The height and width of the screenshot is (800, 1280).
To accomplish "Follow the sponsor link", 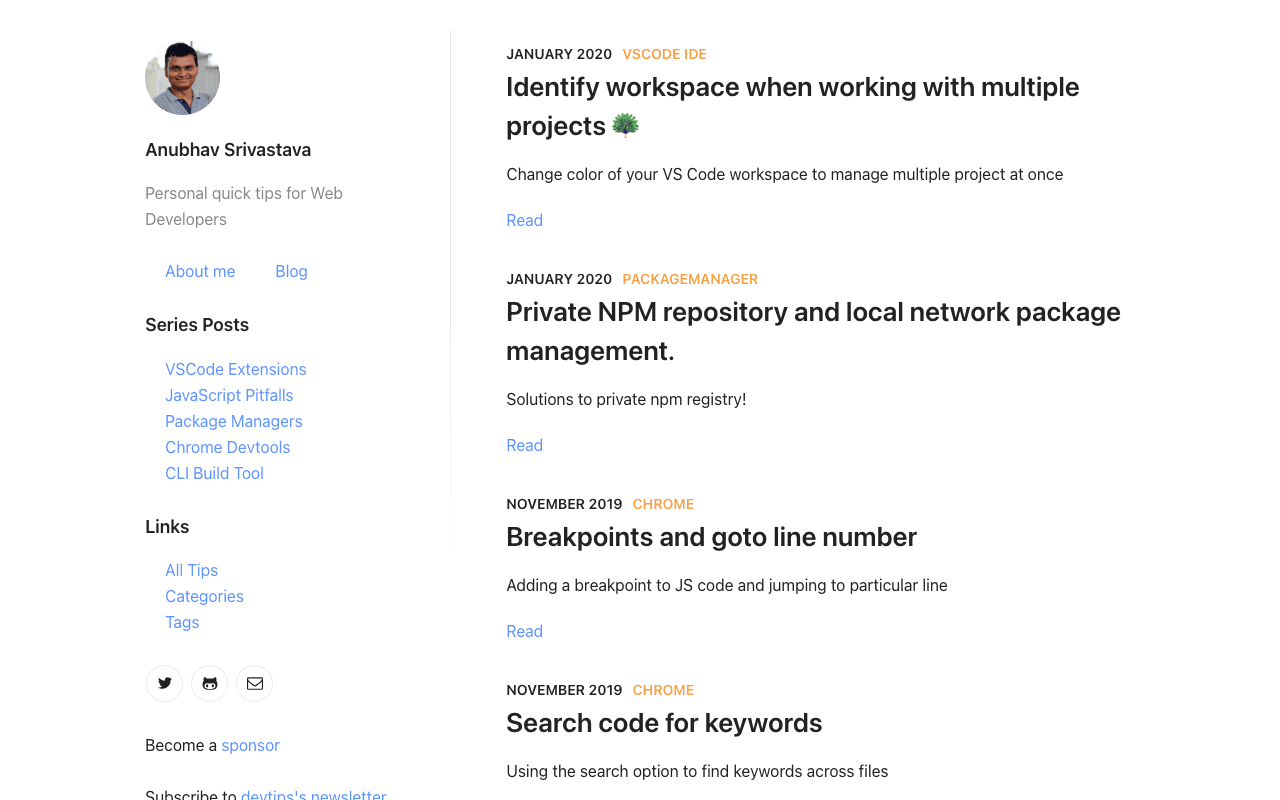I will pos(250,745).
